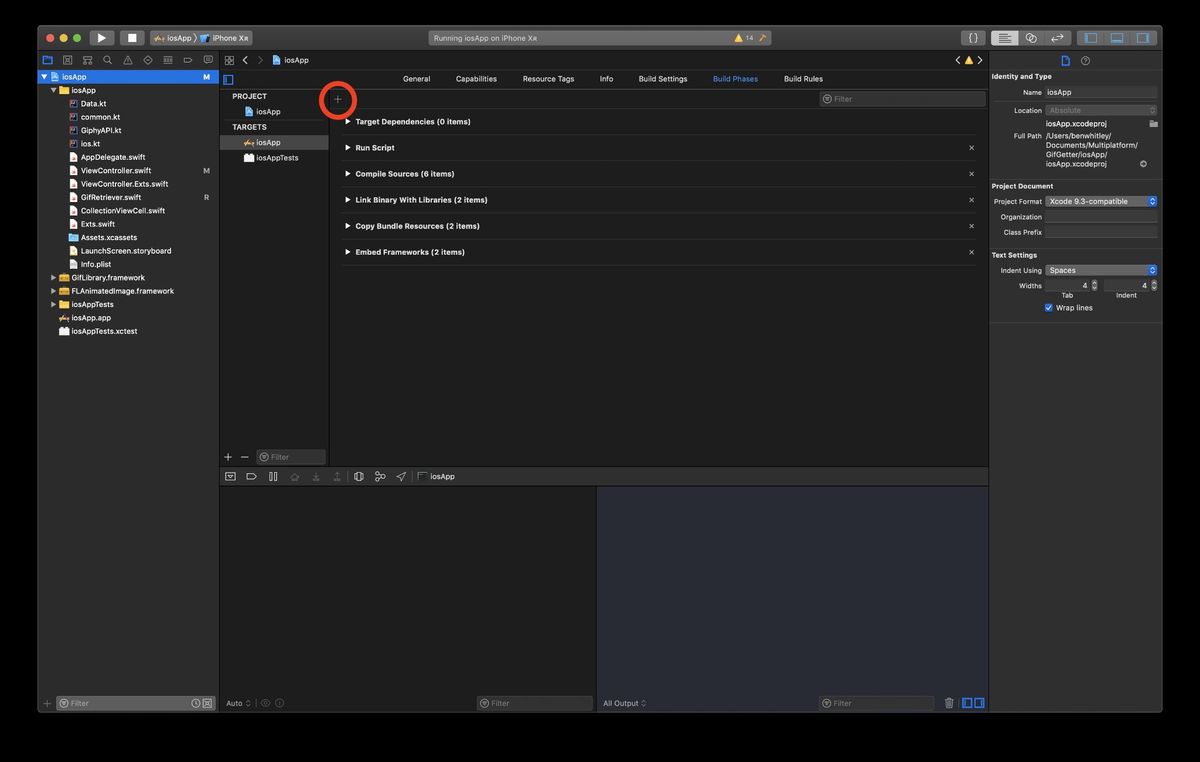Image resolution: width=1200 pixels, height=762 pixels.
Task: Run the app with the Play button
Action: pos(101,38)
